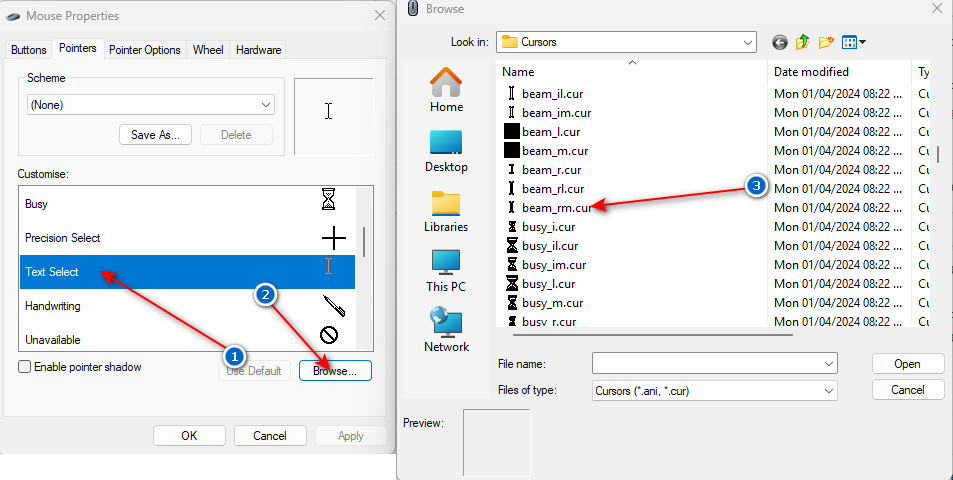Click the Busy hourglass pointer icon
Image resolution: width=953 pixels, height=480 pixels.
coord(328,199)
